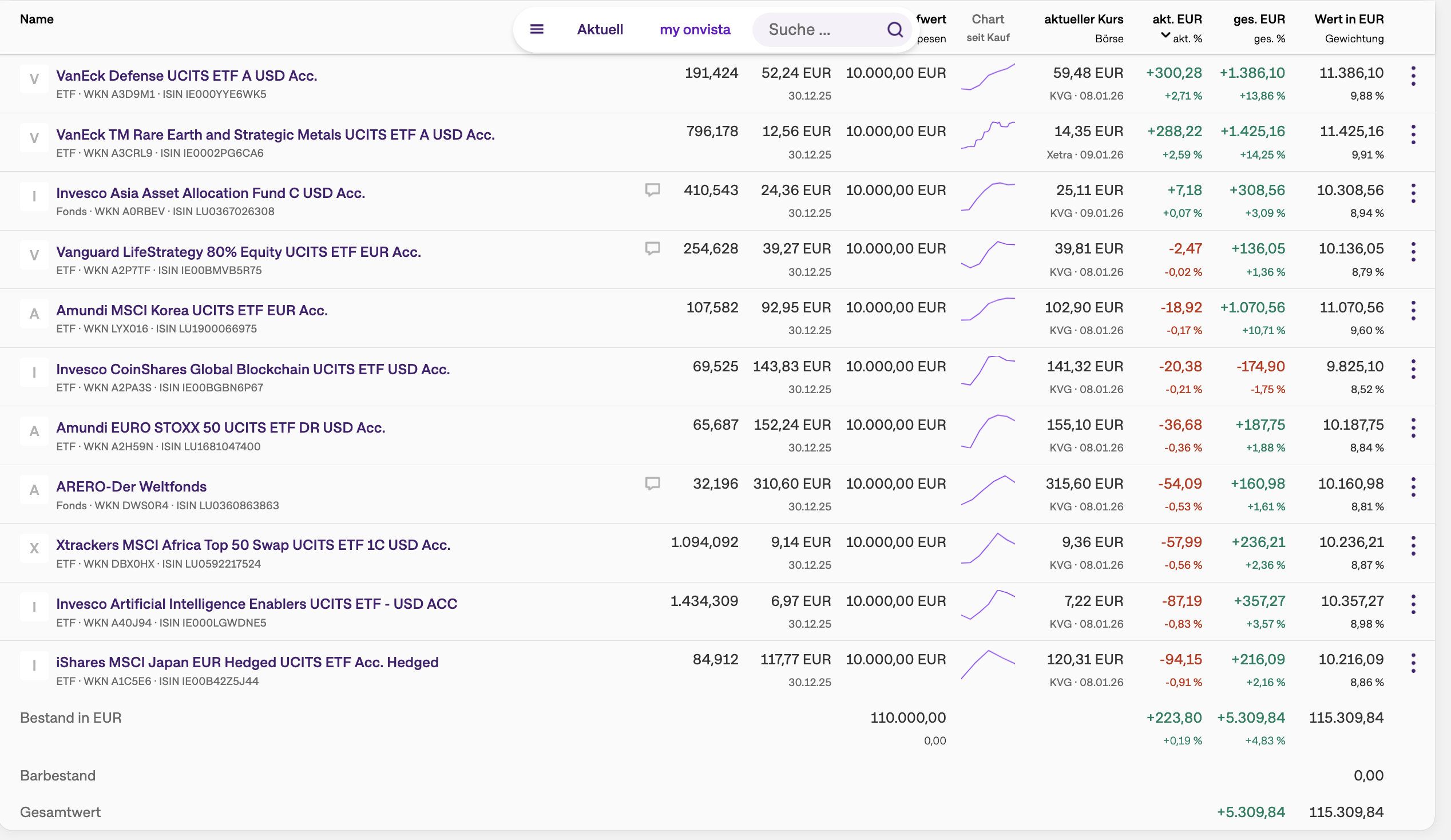Sort table by Name column header
The image size is (1451, 840).
point(37,19)
